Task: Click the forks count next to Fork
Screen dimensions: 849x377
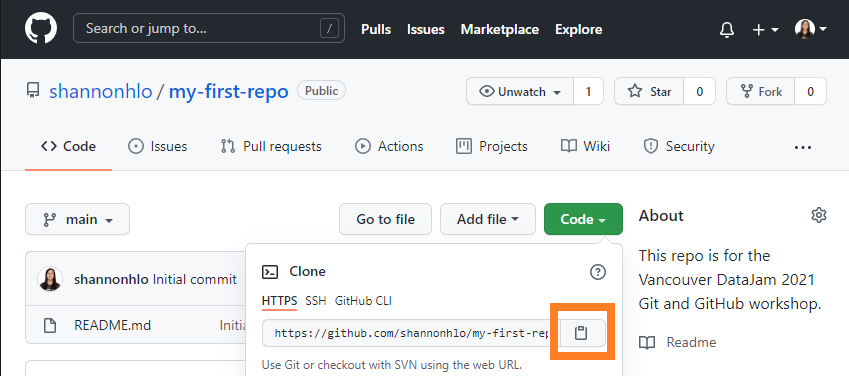Action: coord(811,92)
